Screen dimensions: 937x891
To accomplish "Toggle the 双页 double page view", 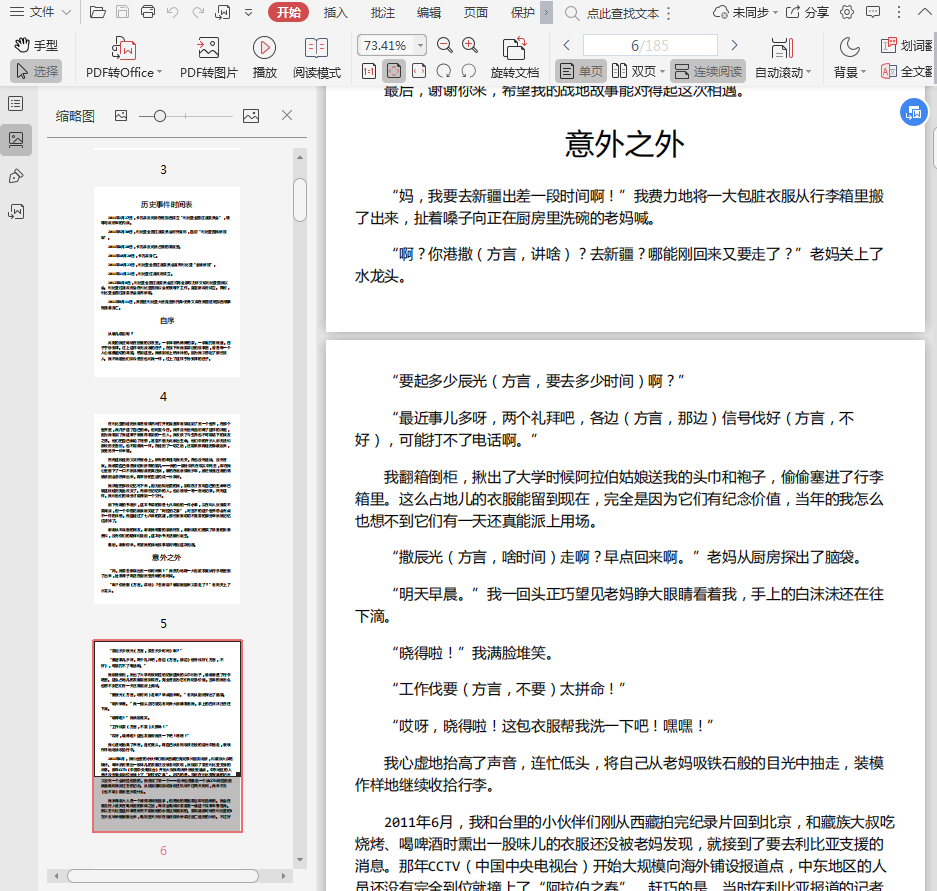I will tap(633, 72).
